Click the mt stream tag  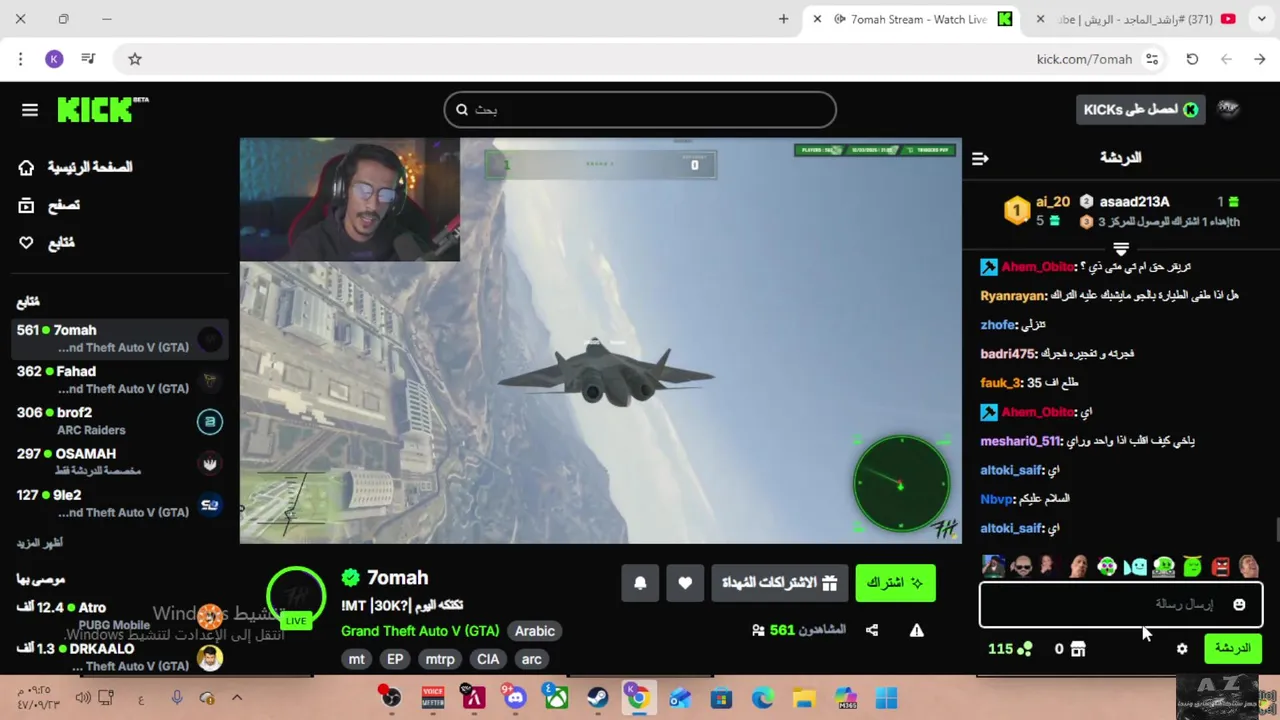357,659
